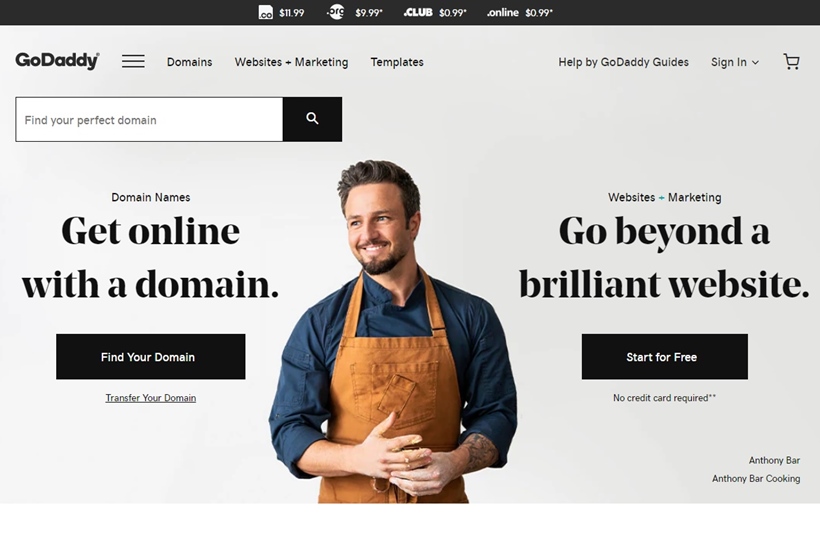
Task: Select the .co domain icon
Action: 266,13
